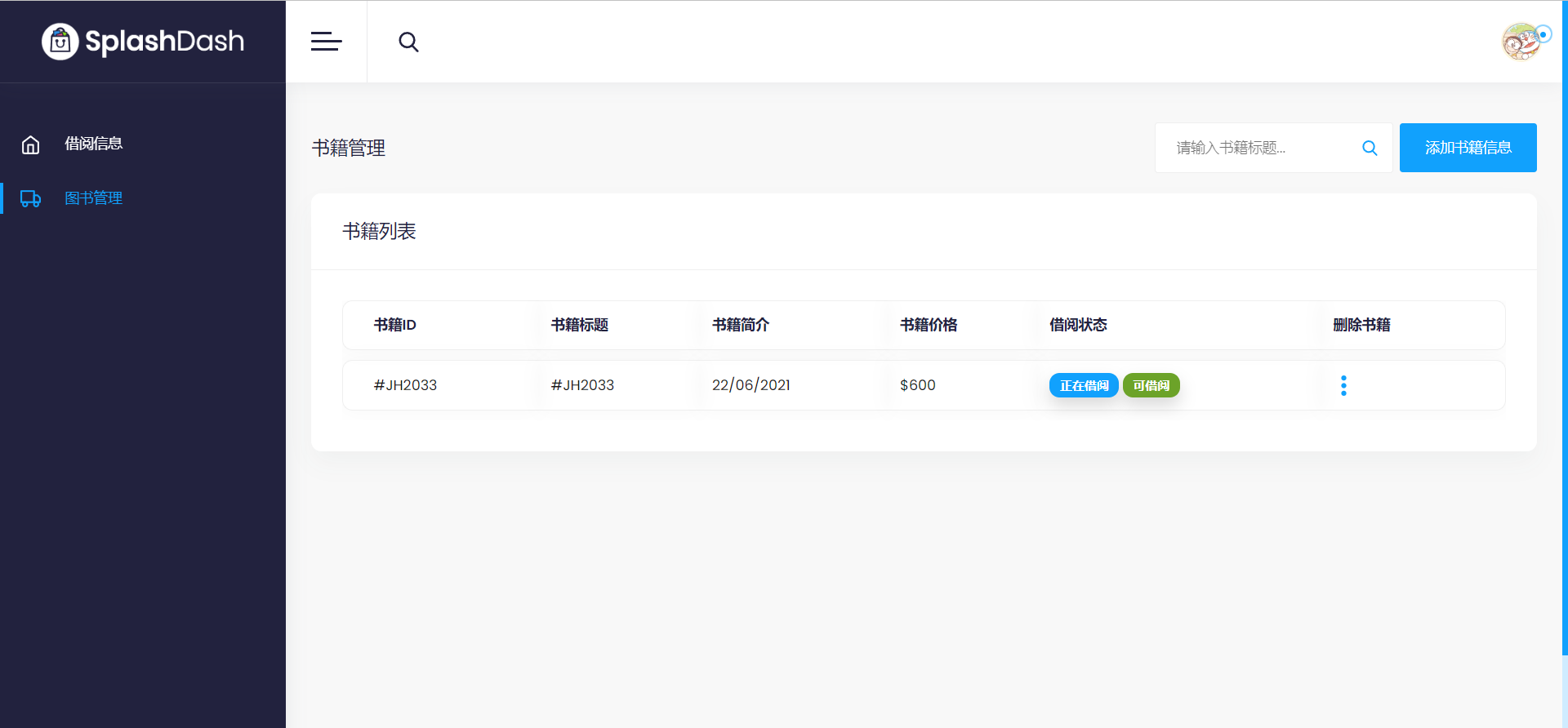Click the 正在借阅 status badge

(x=1084, y=385)
